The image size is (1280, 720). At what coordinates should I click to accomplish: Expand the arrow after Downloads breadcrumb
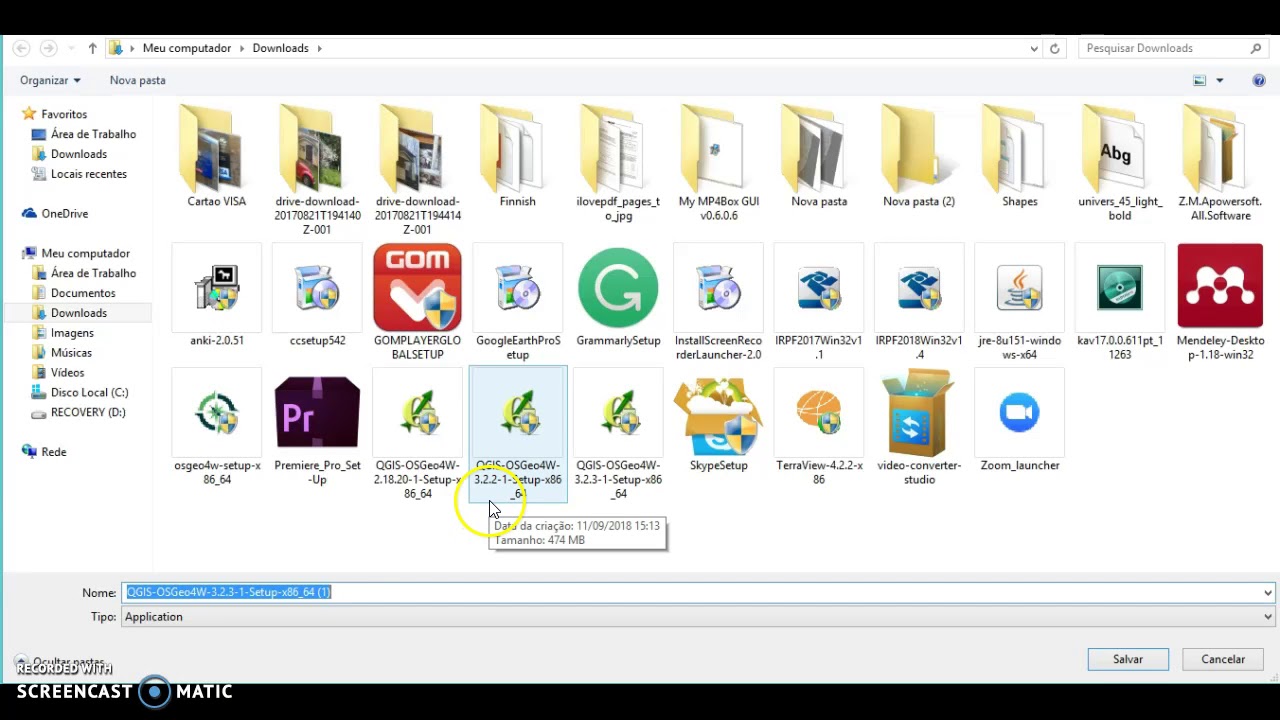tap(320, 48)
